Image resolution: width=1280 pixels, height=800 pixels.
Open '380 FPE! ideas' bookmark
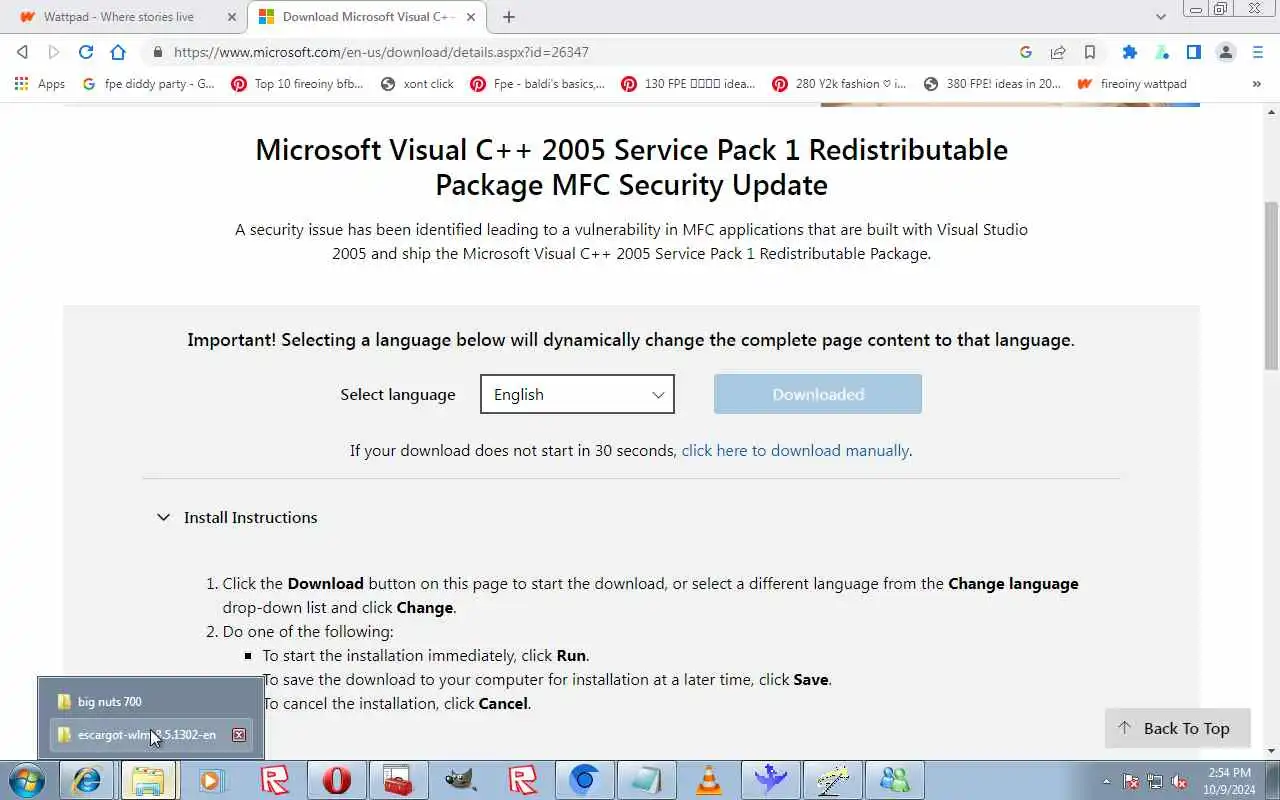pos(992,84)
